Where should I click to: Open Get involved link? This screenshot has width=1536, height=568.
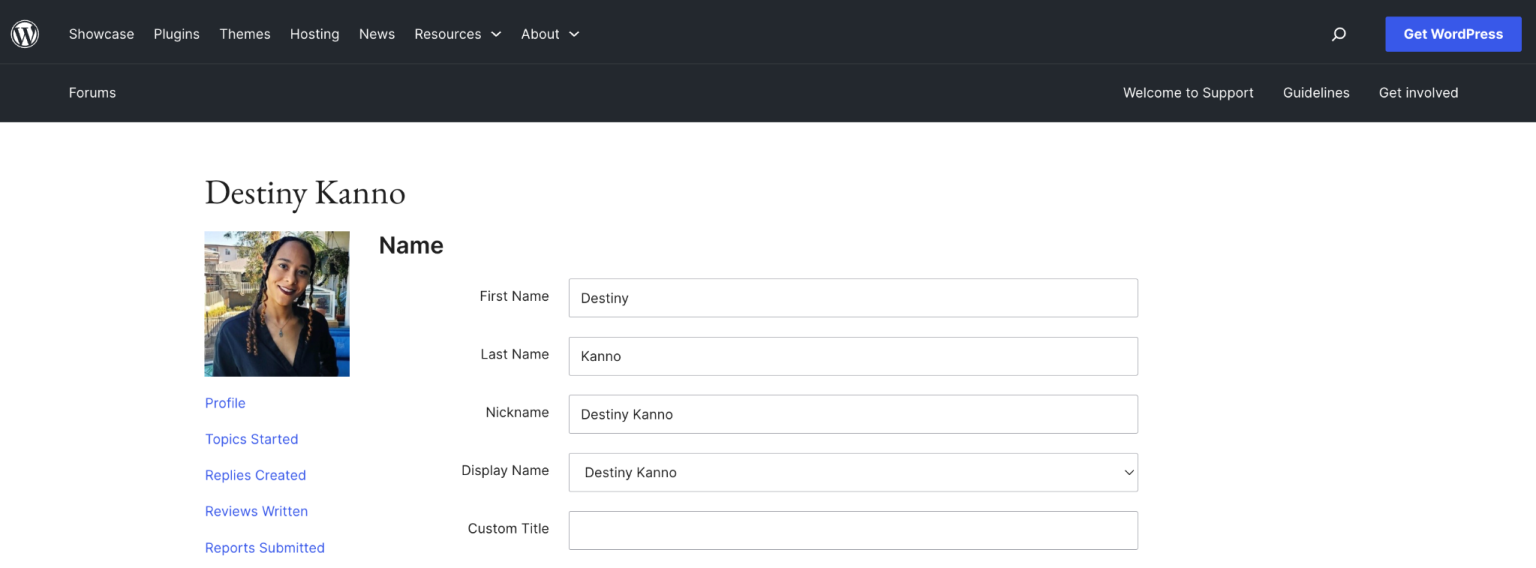(x=1418, y=93)
